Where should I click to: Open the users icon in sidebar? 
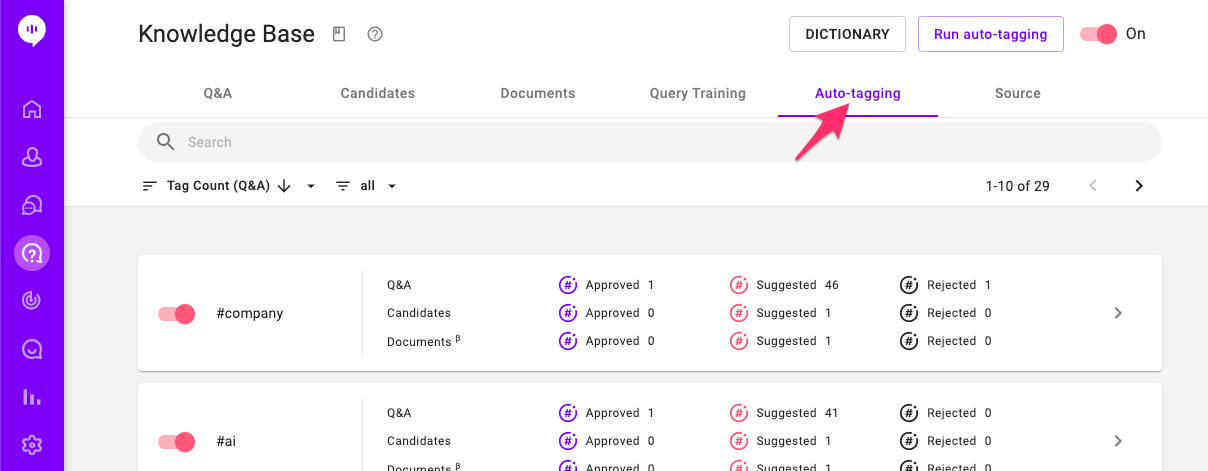tap(32, 157)
